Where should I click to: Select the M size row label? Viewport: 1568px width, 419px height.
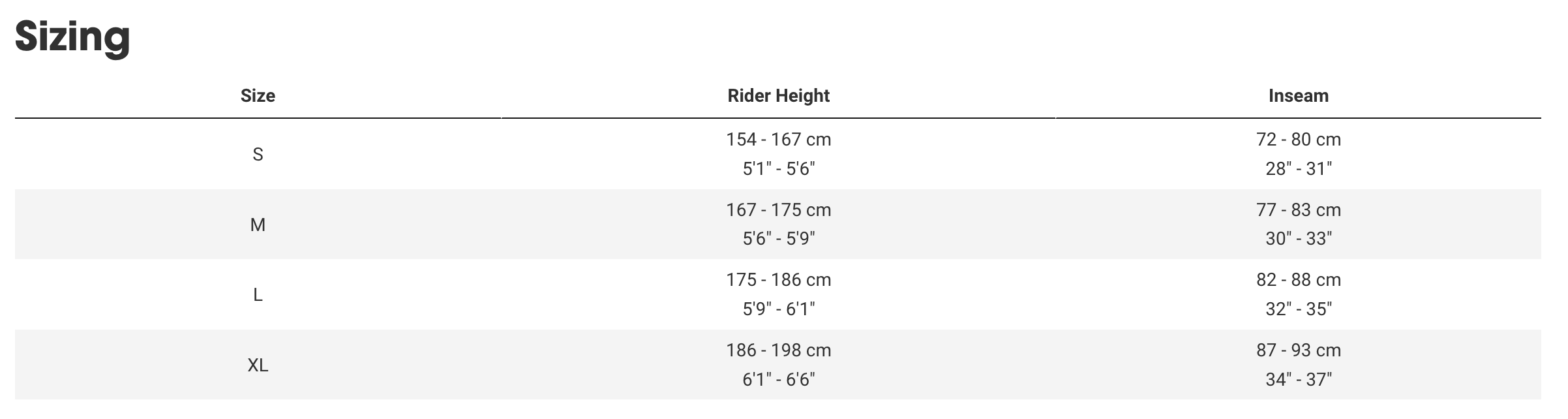[258, 225]
